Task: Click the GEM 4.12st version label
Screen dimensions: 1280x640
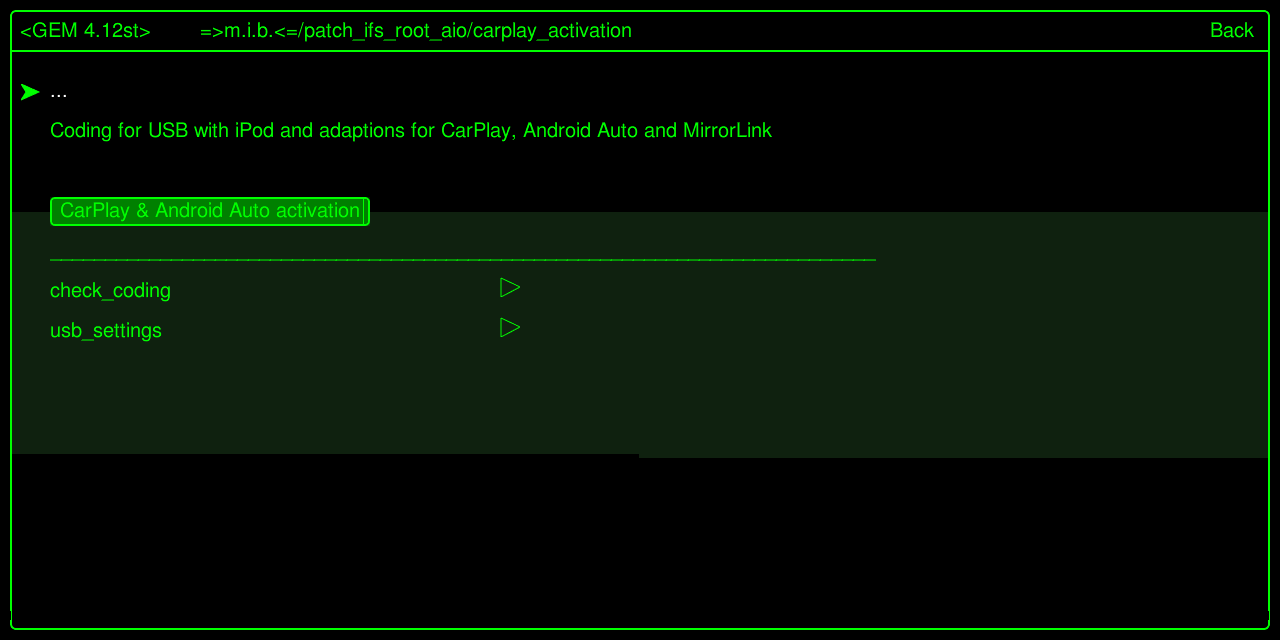Action: (x=85, y=31)
